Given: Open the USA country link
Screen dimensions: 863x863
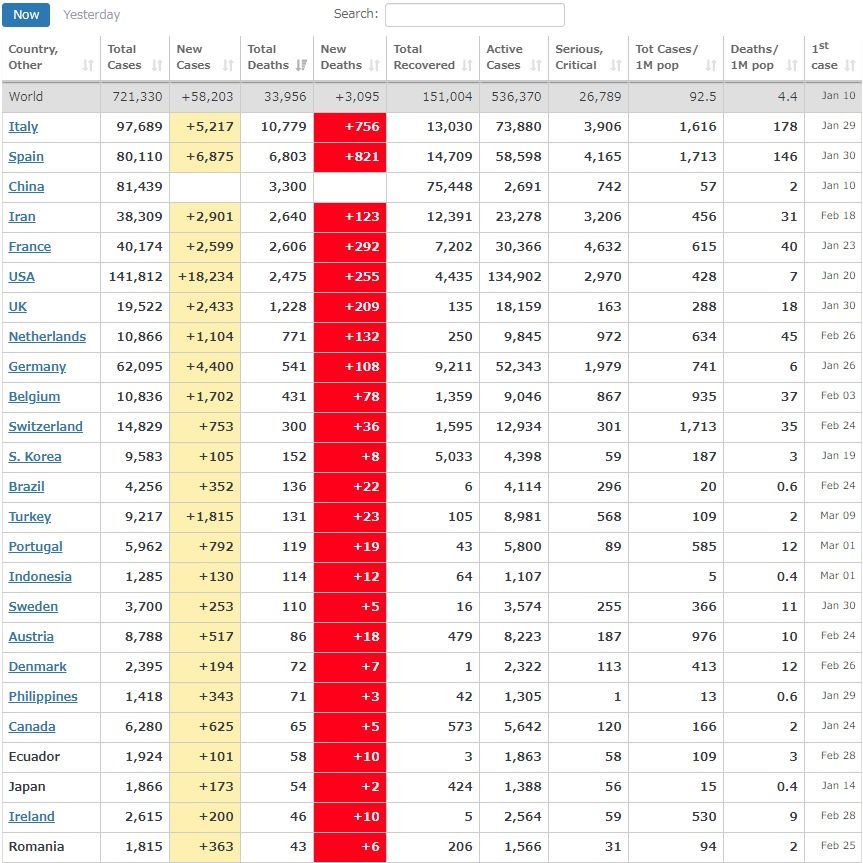Looking at the screenshot, I should [x=22, y=277].
